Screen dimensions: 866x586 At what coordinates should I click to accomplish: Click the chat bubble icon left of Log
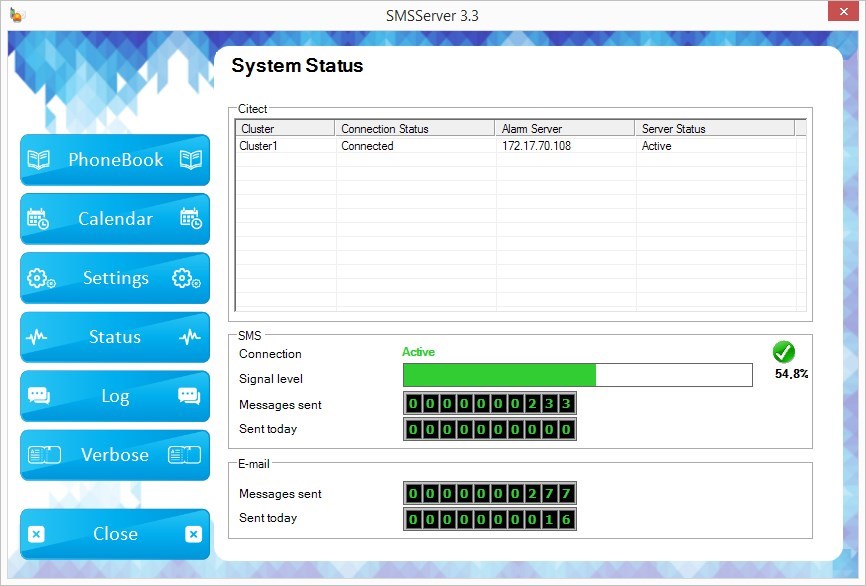(39, 396)
